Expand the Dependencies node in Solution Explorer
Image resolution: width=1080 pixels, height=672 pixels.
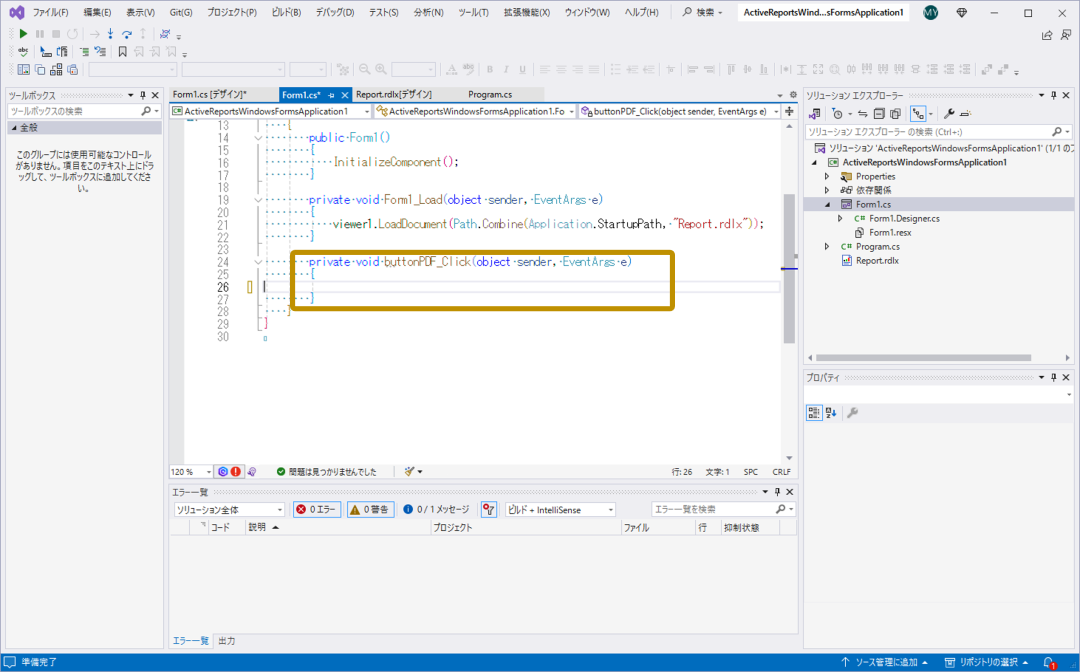[827, 190]
